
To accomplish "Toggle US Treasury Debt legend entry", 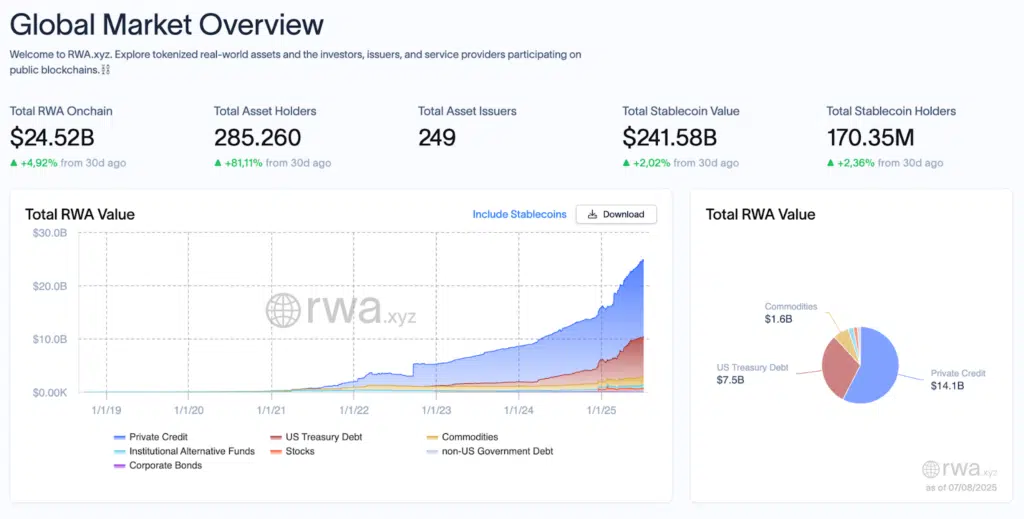I will point(320,437).
